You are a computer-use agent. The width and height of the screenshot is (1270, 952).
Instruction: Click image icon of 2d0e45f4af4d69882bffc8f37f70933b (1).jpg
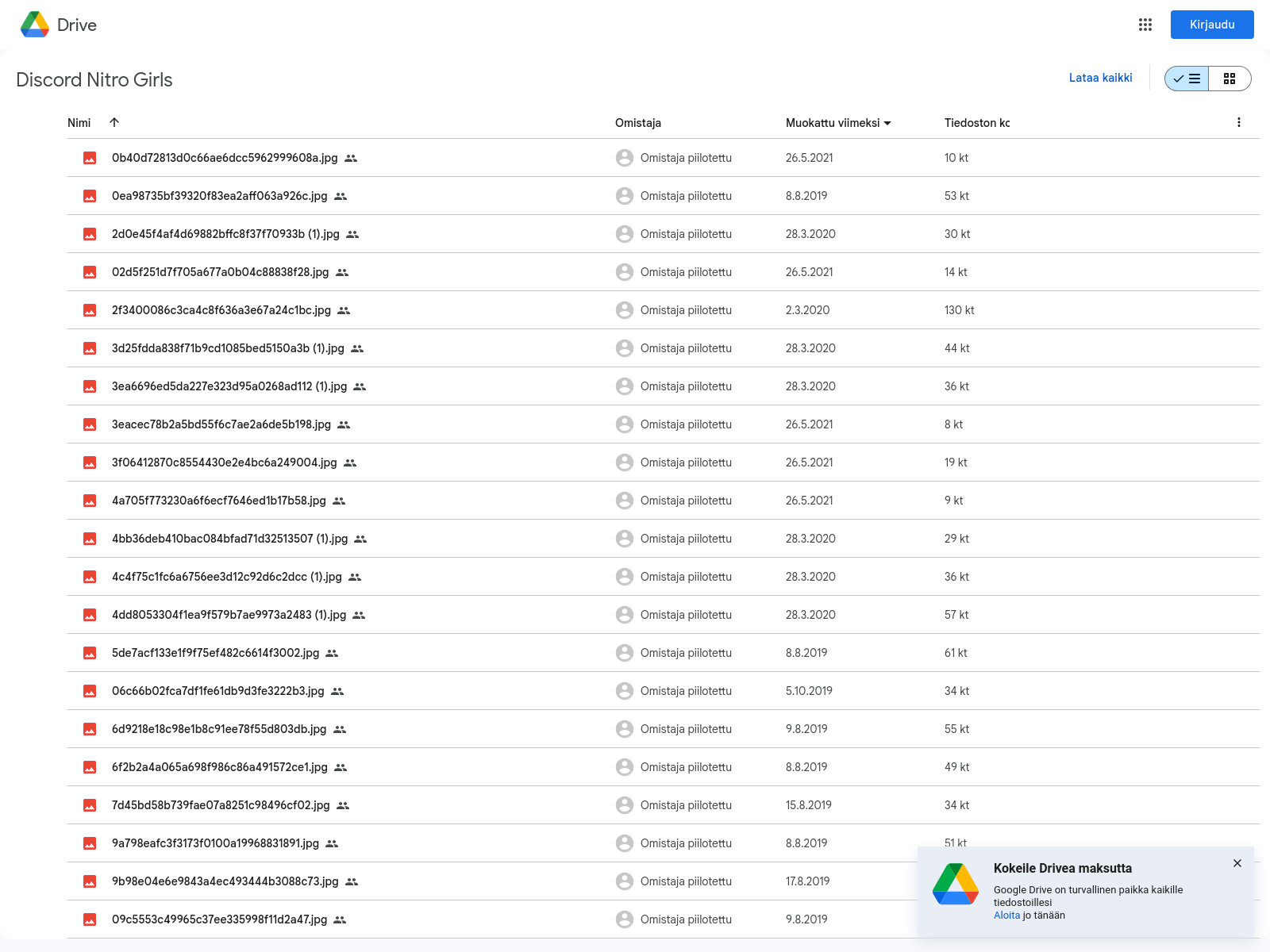(x=90, y=234)
